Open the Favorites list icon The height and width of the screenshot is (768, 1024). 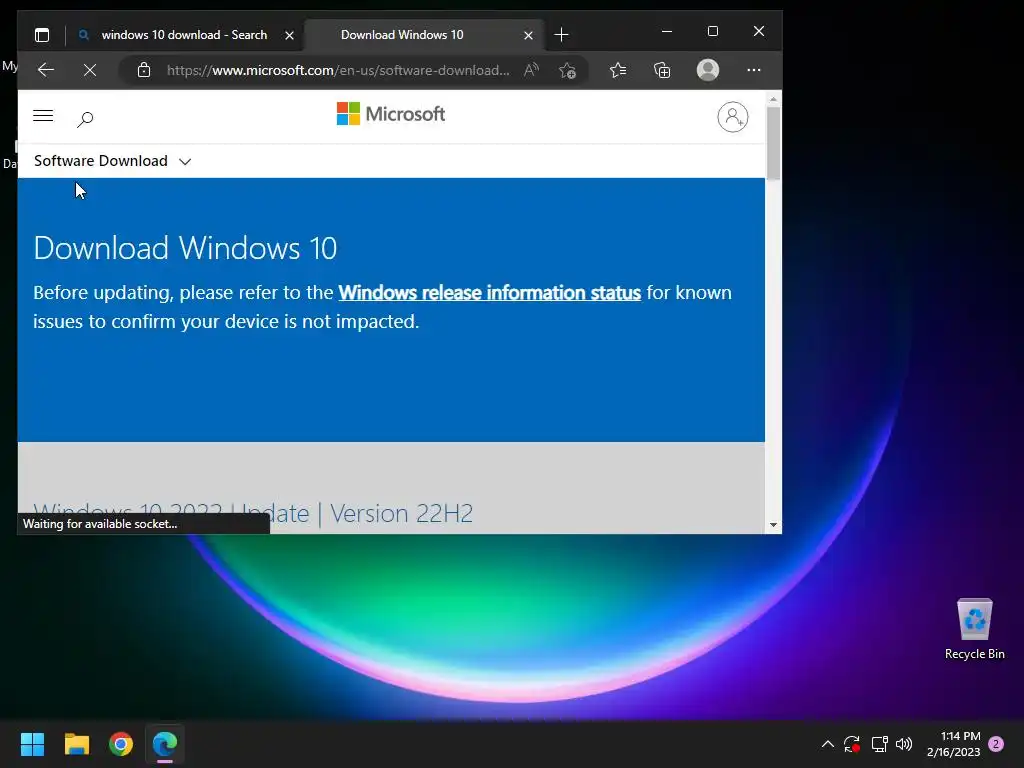tap(618, 70)
